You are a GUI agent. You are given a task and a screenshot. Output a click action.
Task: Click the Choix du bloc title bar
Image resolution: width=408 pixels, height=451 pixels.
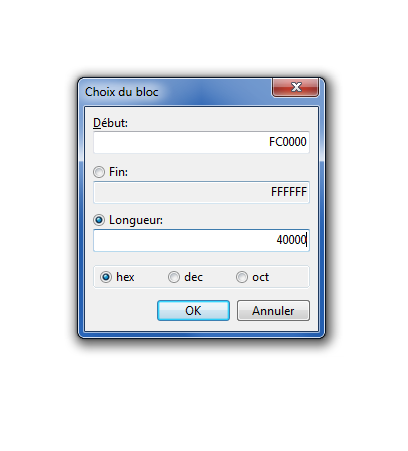tap(175, 92)
